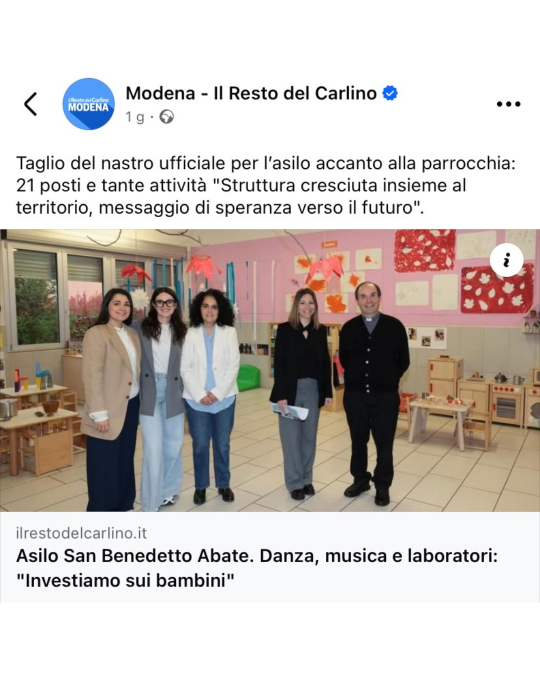Click the priest in black clerical clothing

(x=373, y=392)
